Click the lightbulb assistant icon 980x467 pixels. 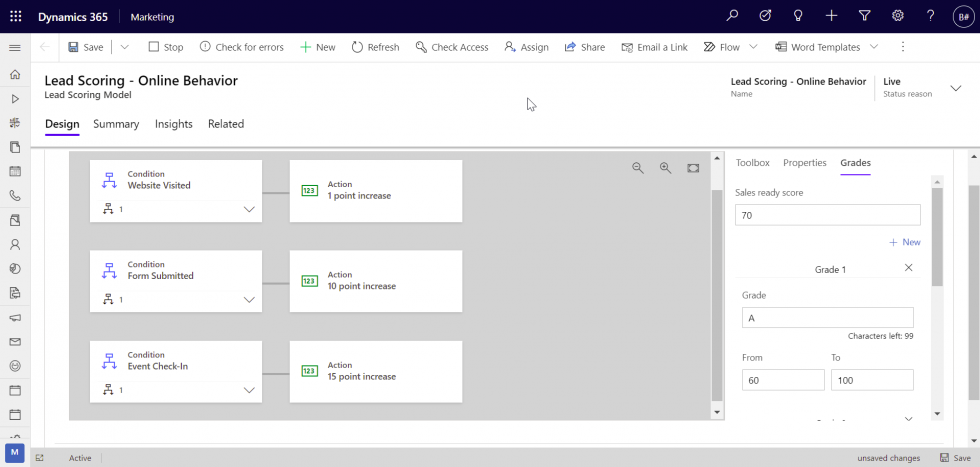(798, 16)
